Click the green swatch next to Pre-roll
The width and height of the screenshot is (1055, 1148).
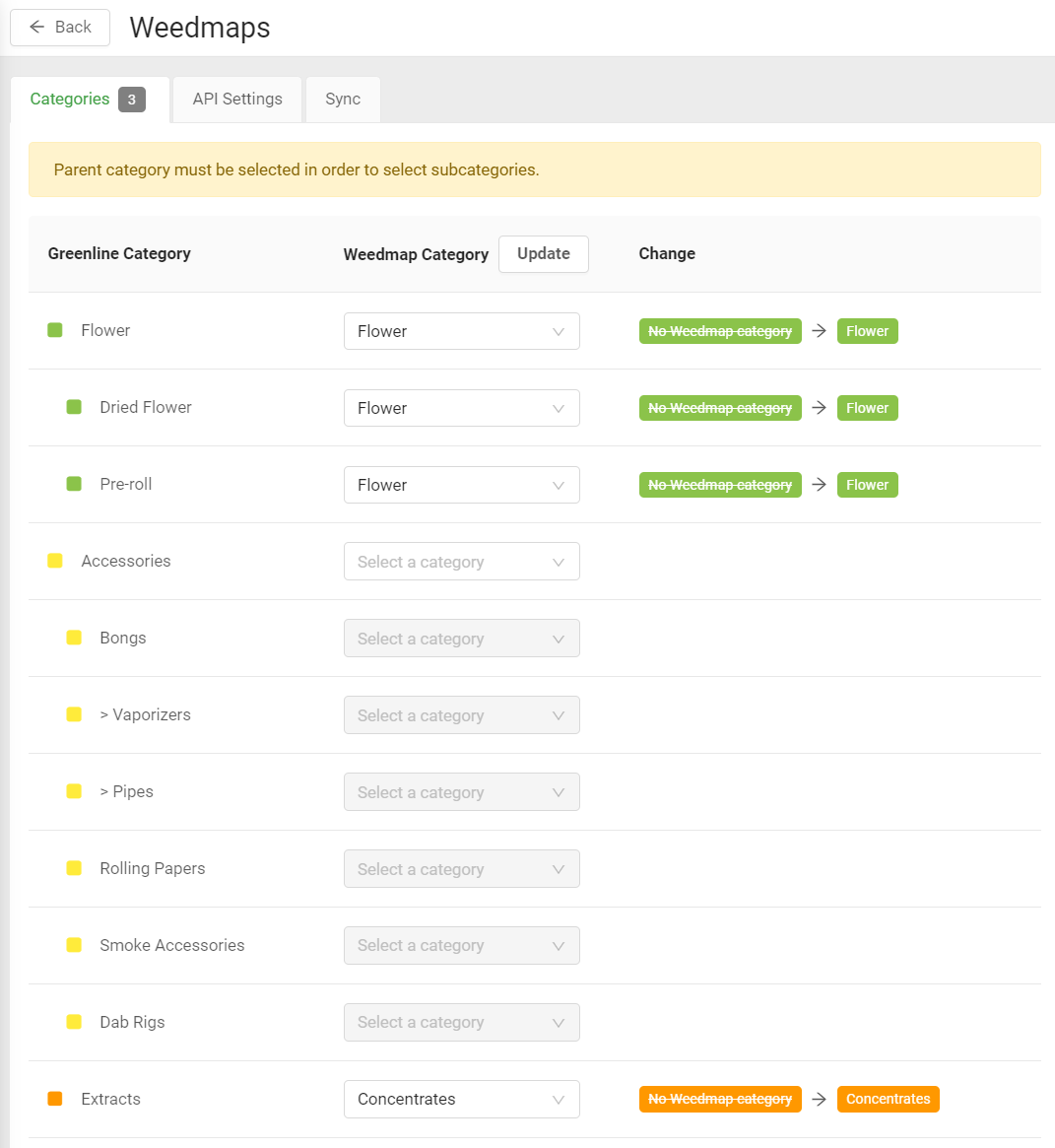(74, 484)
